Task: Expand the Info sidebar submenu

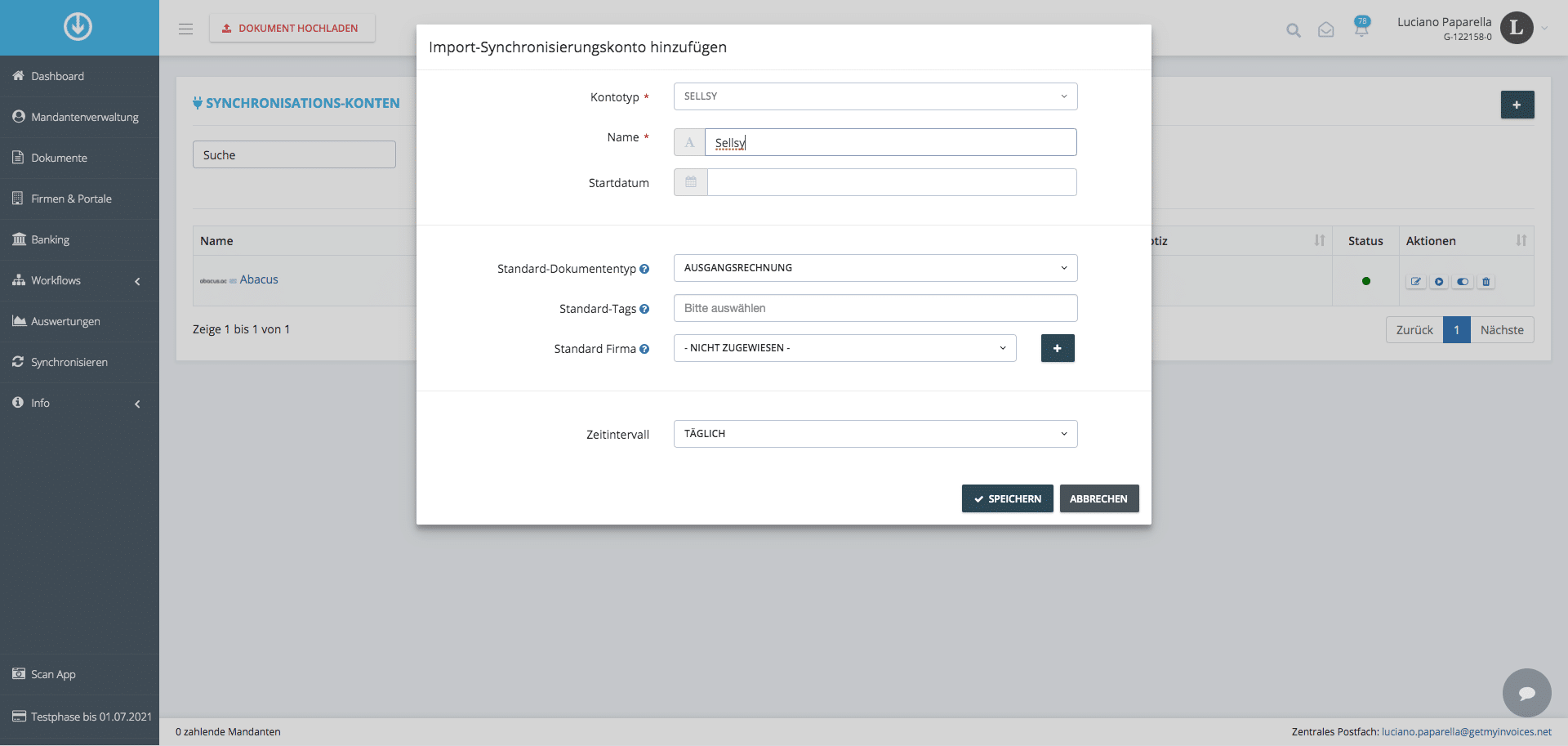Action: (x=79, y=403)
